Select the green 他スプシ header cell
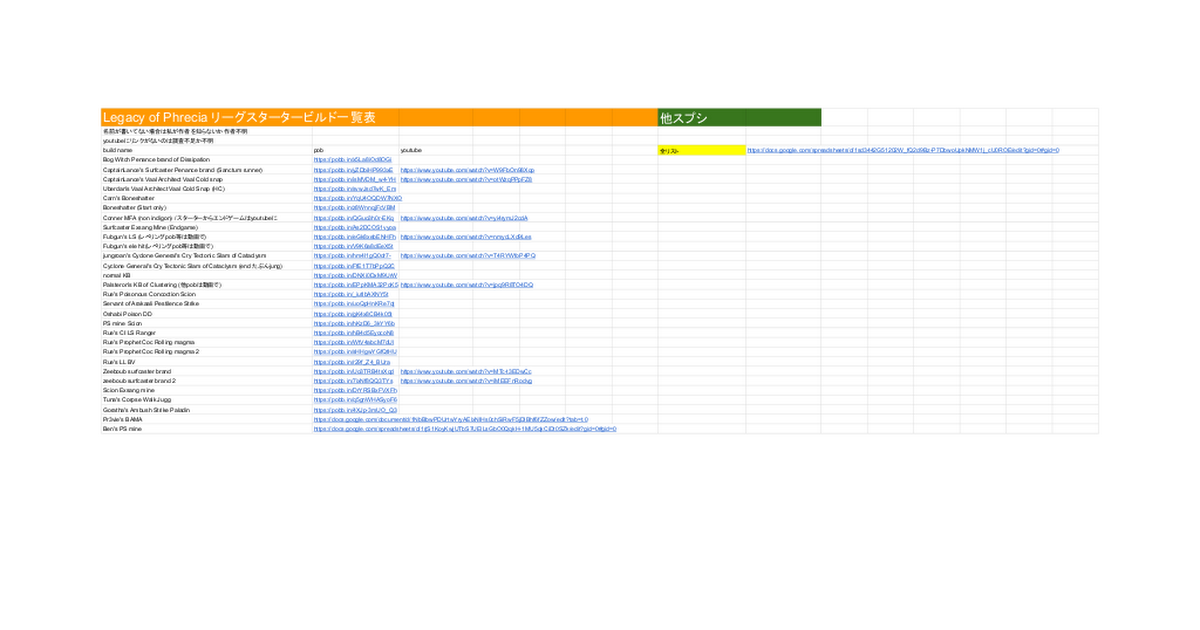 click(x=738, y=118)
